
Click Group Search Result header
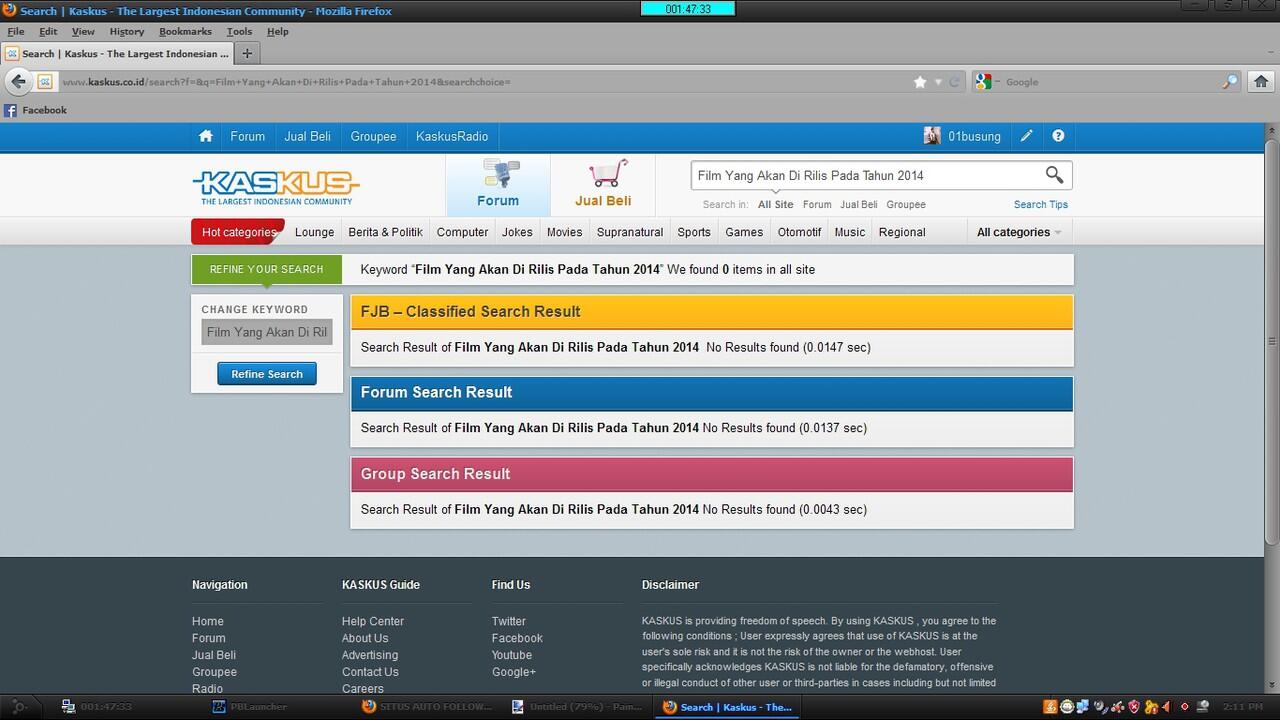point(712,474)
